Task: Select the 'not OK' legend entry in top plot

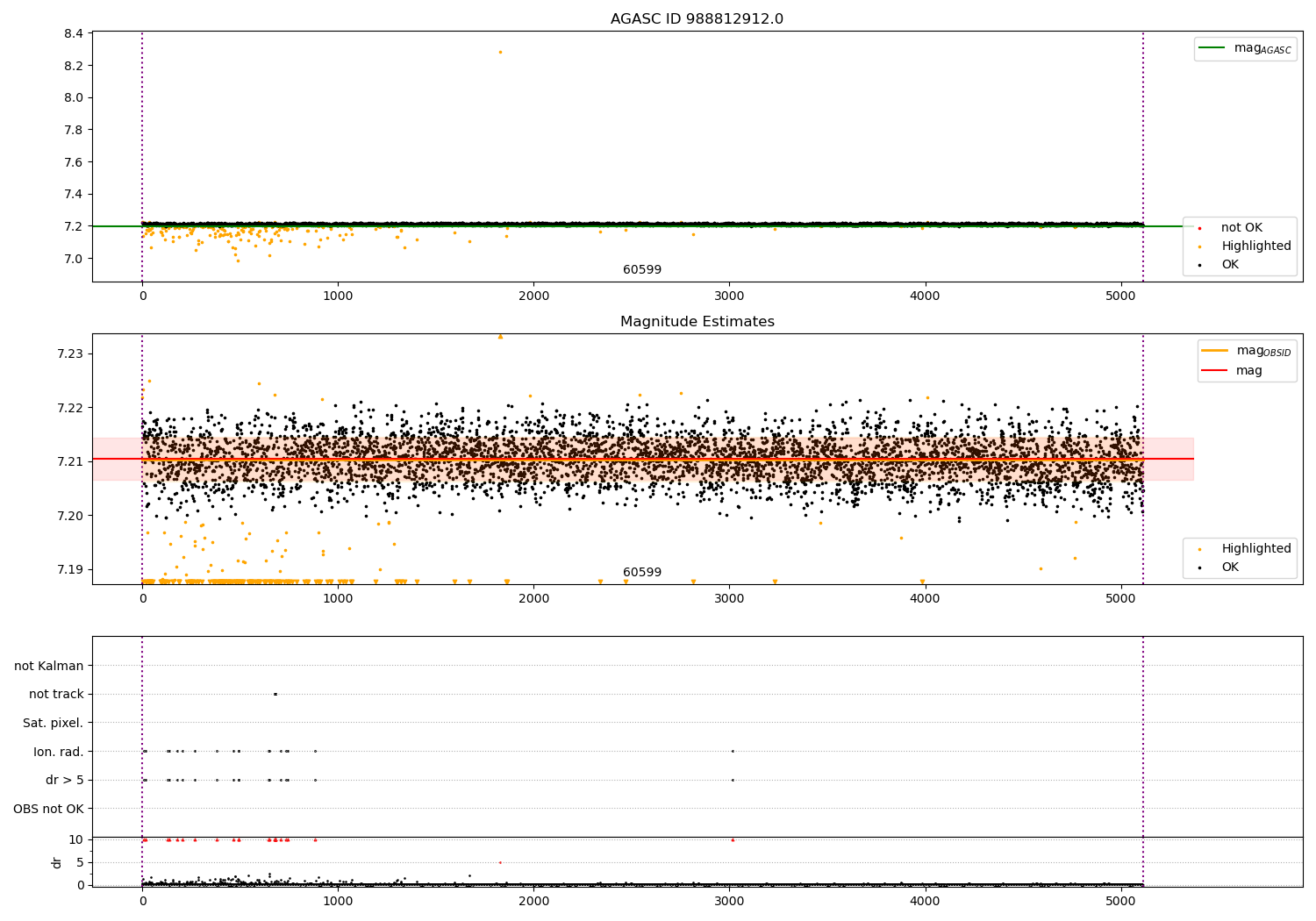Action: click(1241, 228)
